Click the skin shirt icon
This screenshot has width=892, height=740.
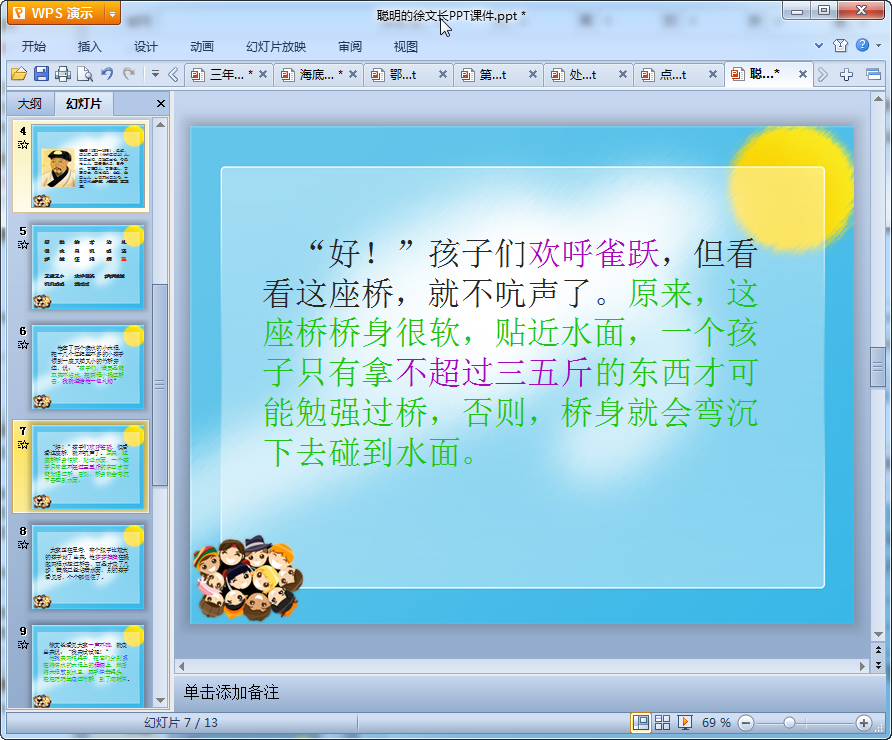coord(840,46)
